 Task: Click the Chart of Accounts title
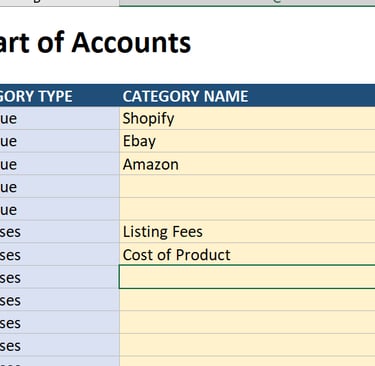pos(95,43)
